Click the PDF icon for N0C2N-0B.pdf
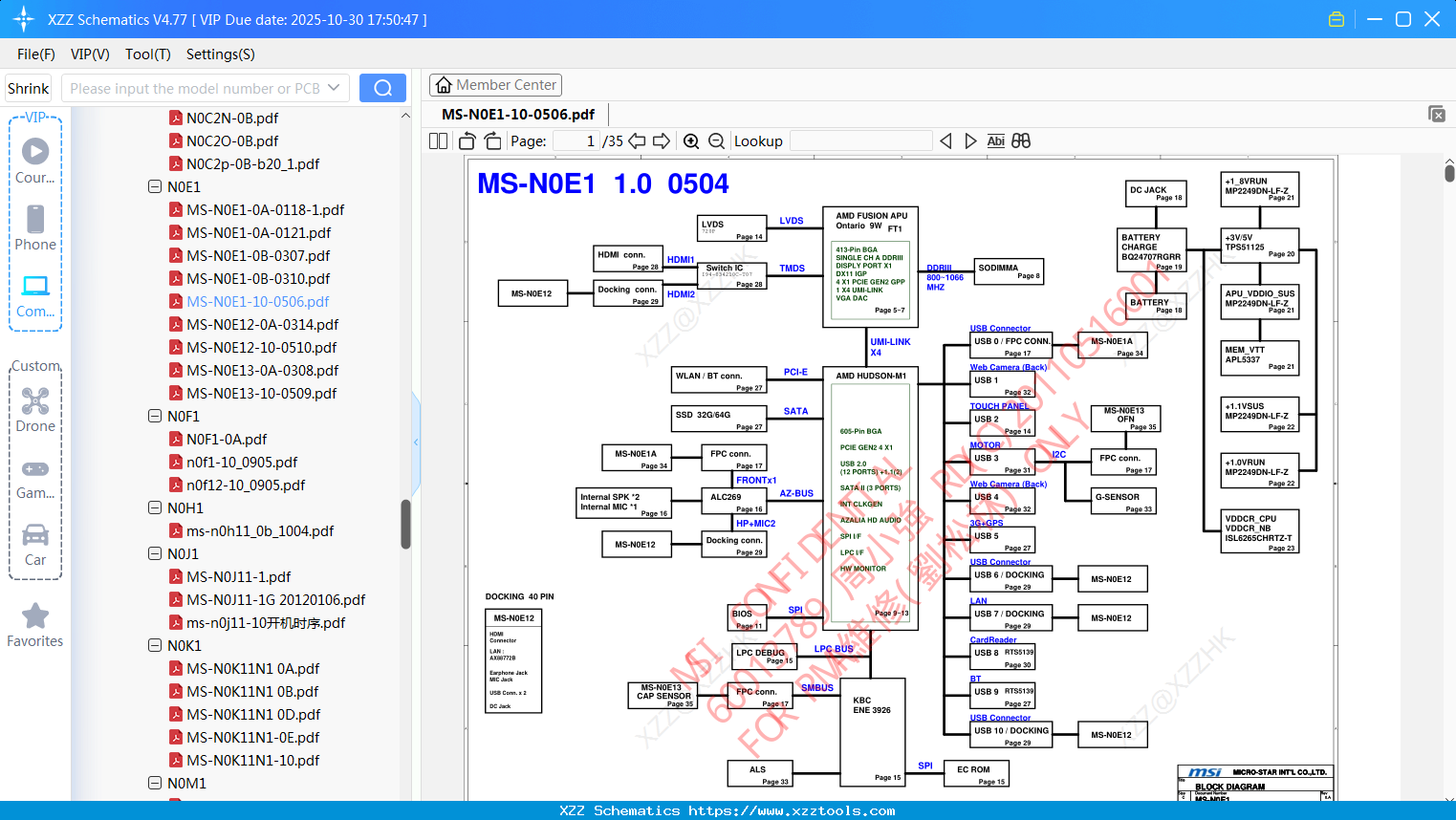This screenshot has width=1456, height=820. coord(176,118)
